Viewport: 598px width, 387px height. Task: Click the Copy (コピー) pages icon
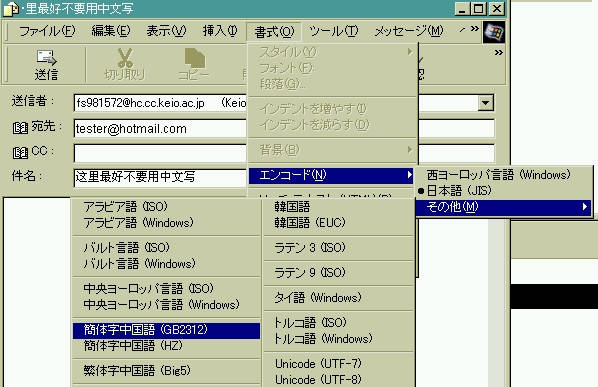195,58
